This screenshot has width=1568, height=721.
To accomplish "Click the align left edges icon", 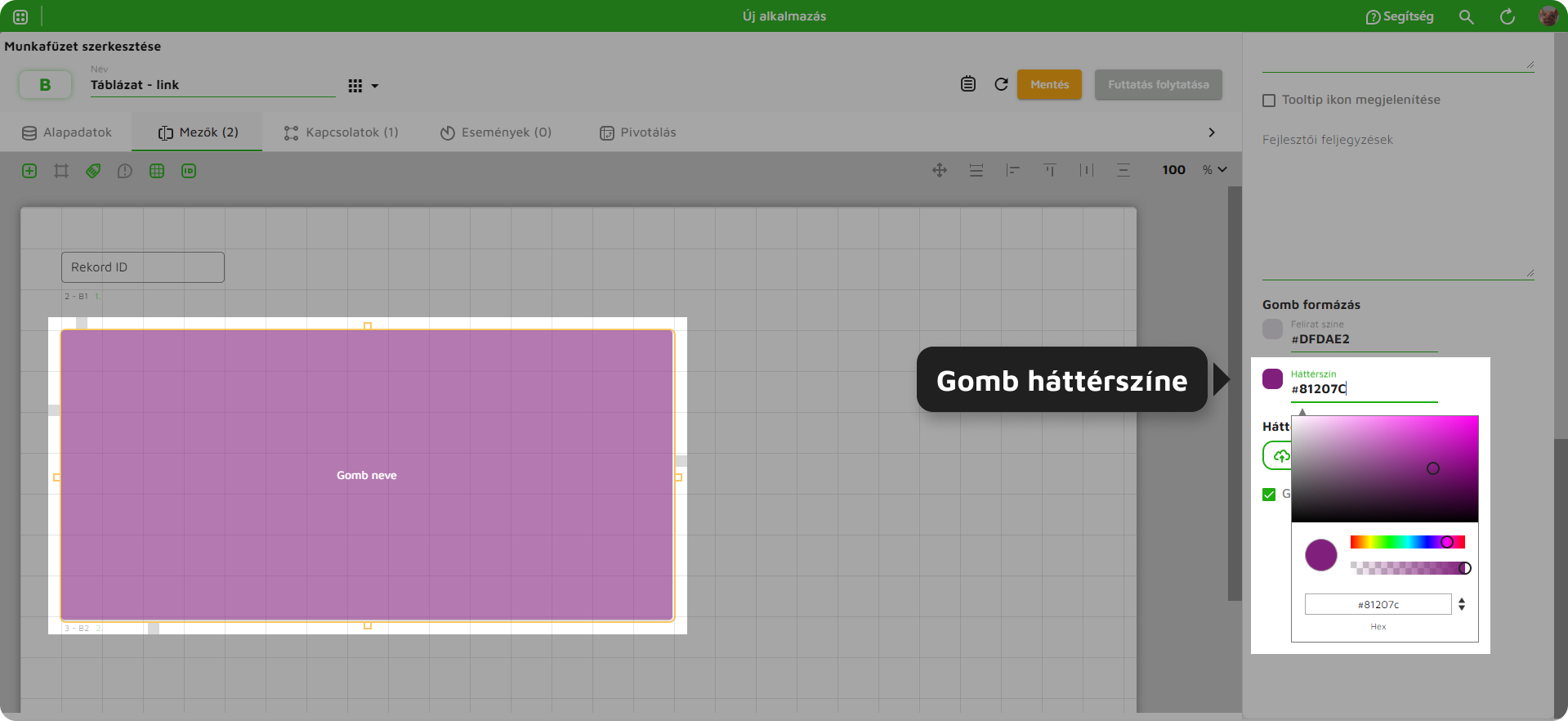I will click(1013, 170).
